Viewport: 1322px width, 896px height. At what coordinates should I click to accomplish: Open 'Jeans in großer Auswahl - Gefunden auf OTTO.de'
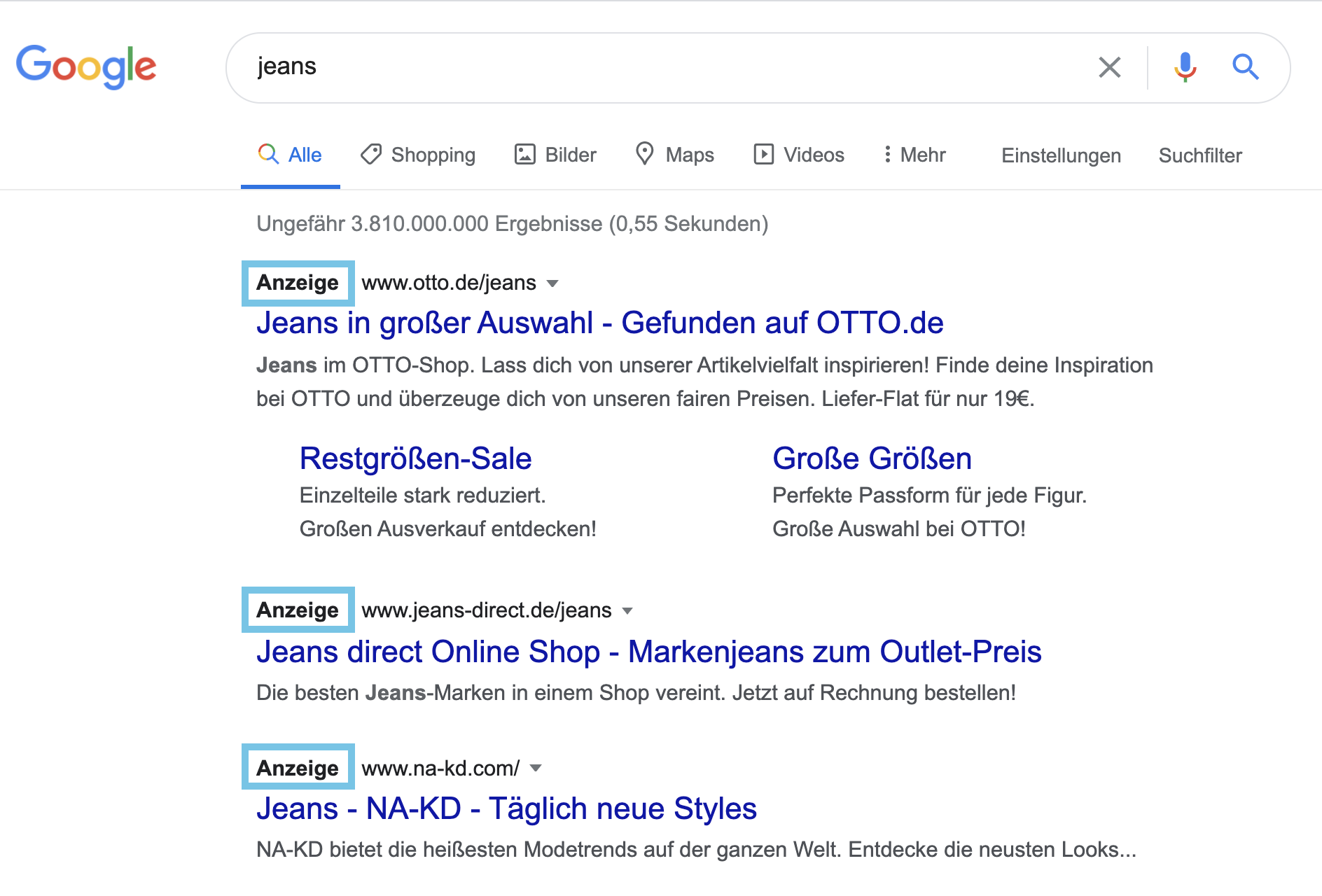click(600, 323)
